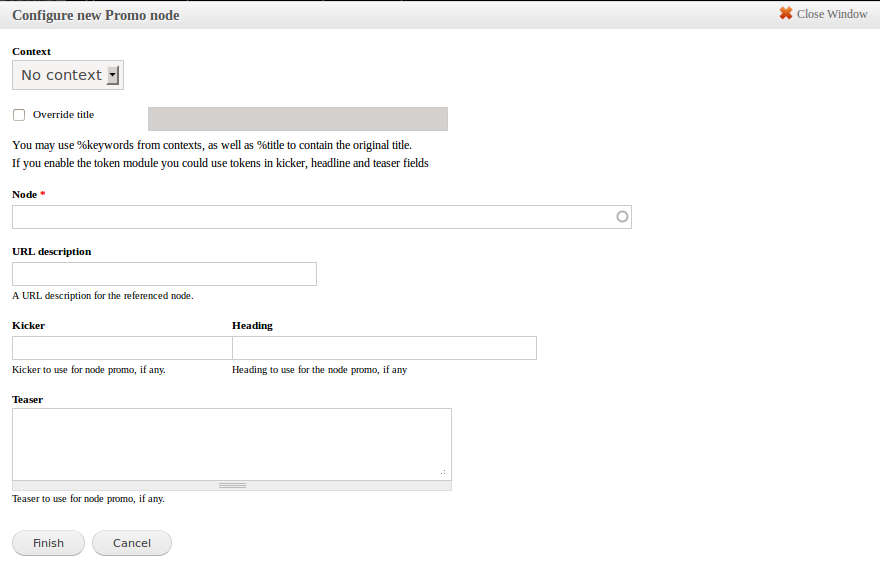Click the Teaser textarea corner resize handle

(x=443, y=471)
